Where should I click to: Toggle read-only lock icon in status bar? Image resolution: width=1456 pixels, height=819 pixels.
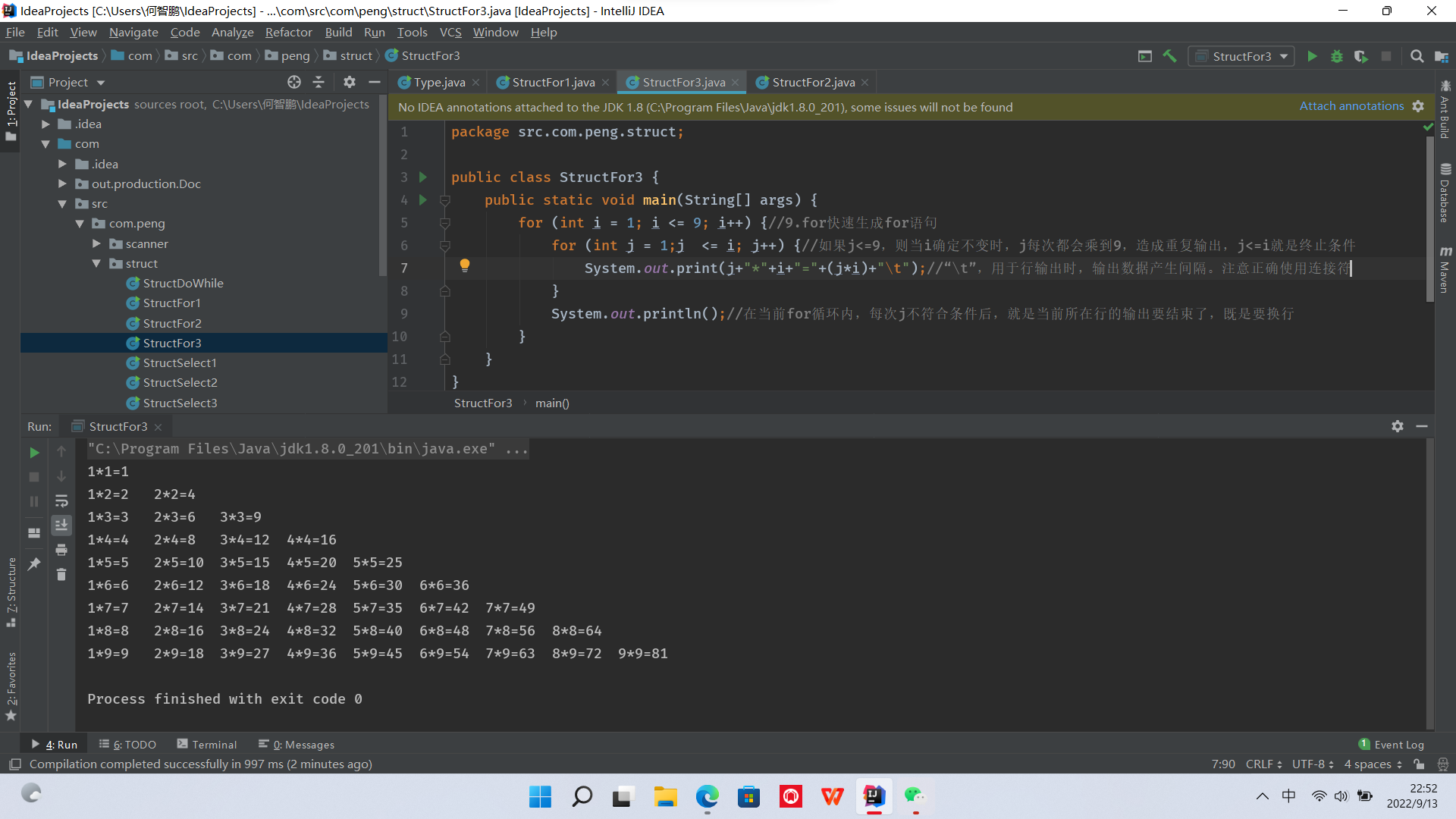pos(1419,764)
